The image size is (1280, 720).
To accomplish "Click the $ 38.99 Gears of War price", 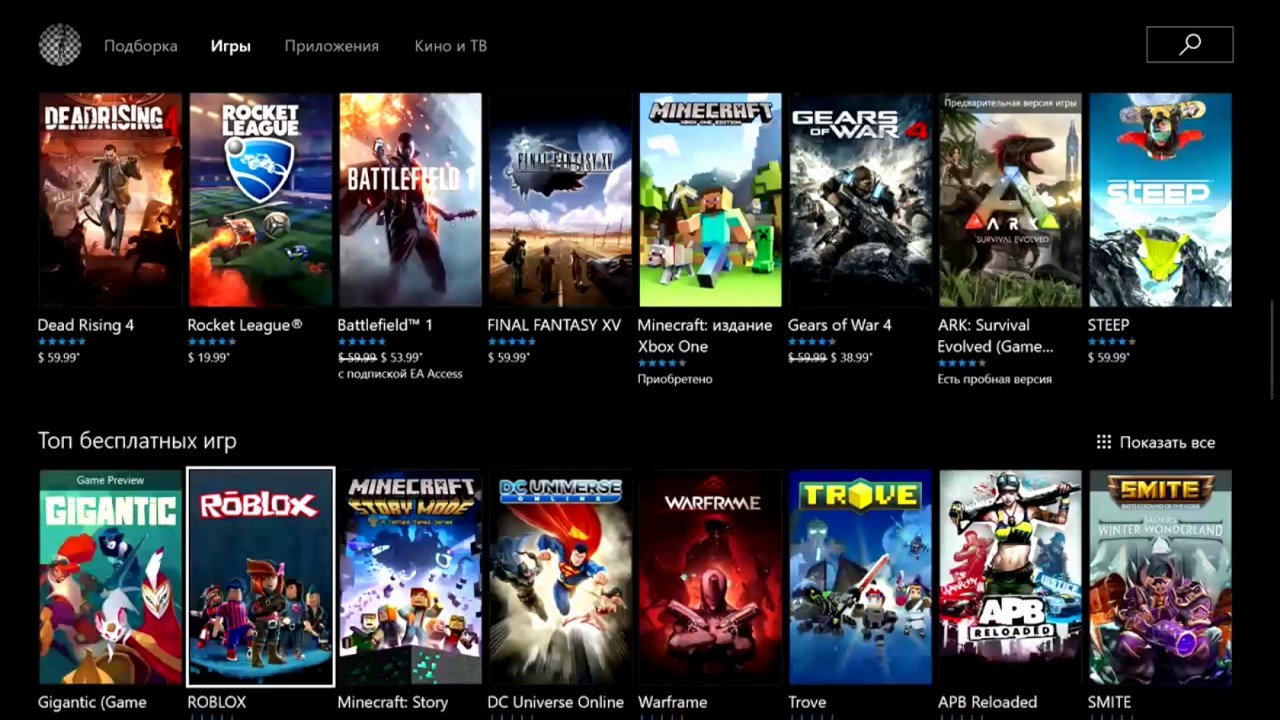I will click(x=852, y=358).
